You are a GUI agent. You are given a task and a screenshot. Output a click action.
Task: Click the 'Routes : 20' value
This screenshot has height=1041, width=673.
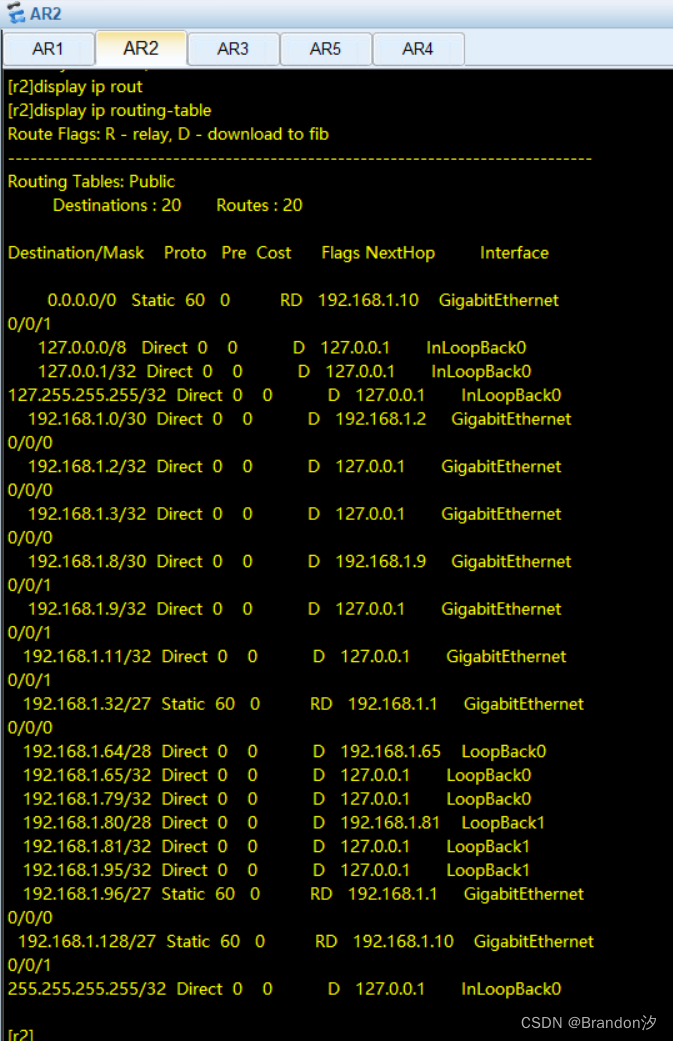259,205
